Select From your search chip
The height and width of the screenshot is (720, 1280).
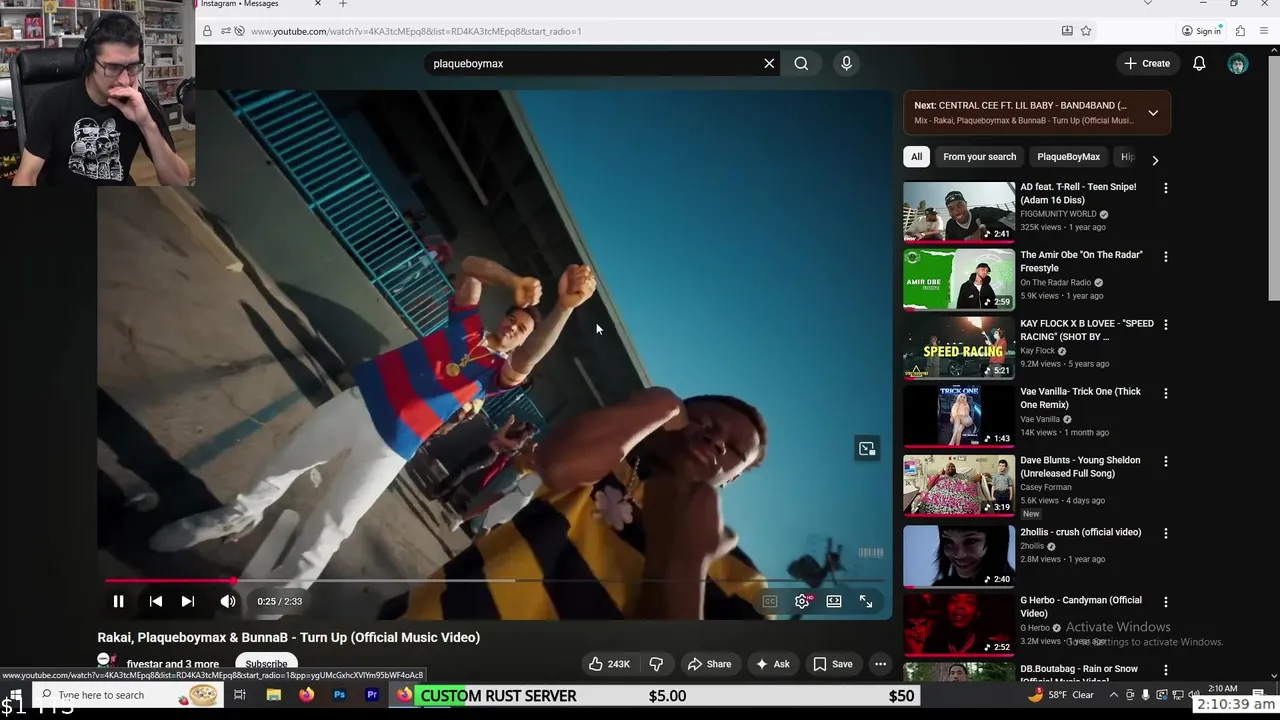(x=979, y=156)
